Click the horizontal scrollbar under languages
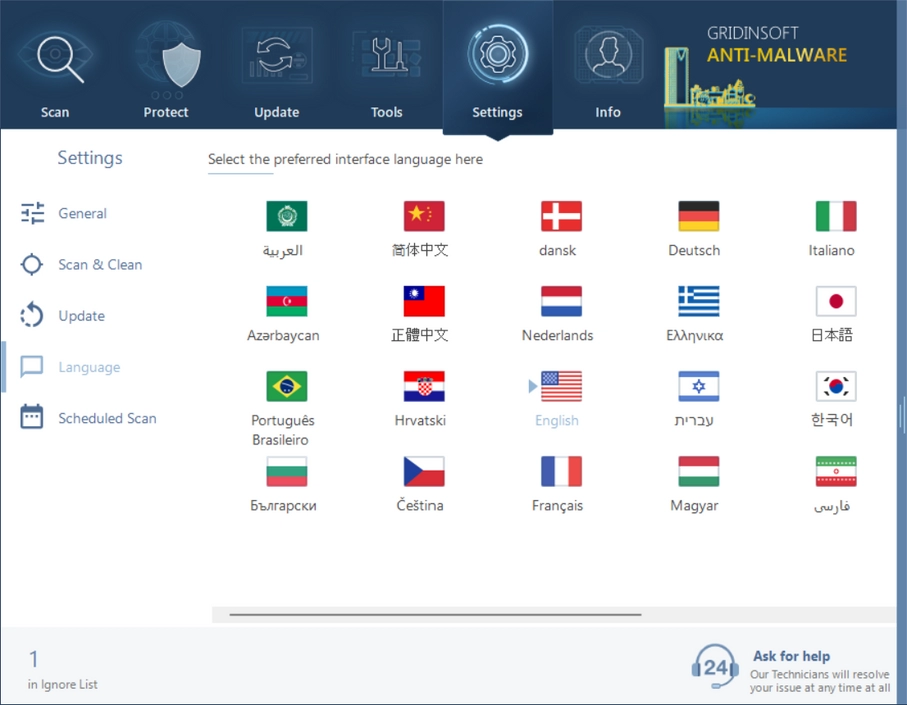Image resolution: width=907 pixels, height=705 pixels. [435, 614]
